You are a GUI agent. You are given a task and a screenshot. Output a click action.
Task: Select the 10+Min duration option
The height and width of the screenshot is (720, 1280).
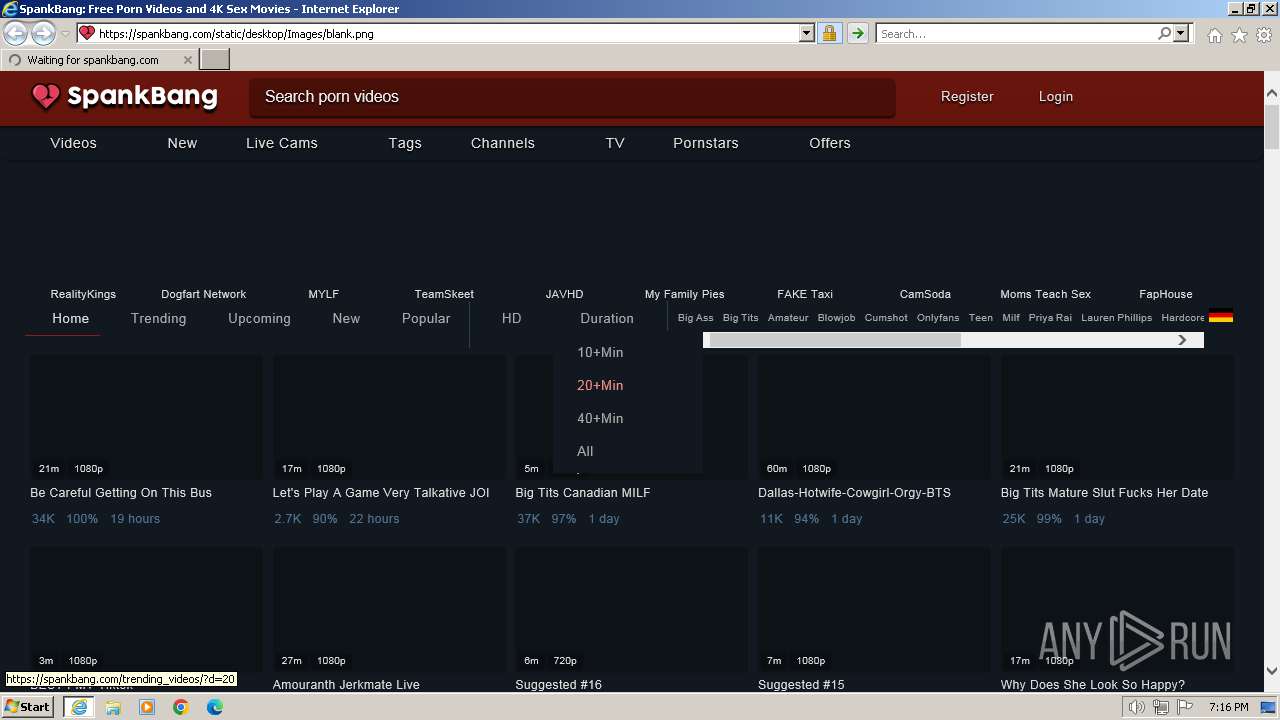(600, 352)
